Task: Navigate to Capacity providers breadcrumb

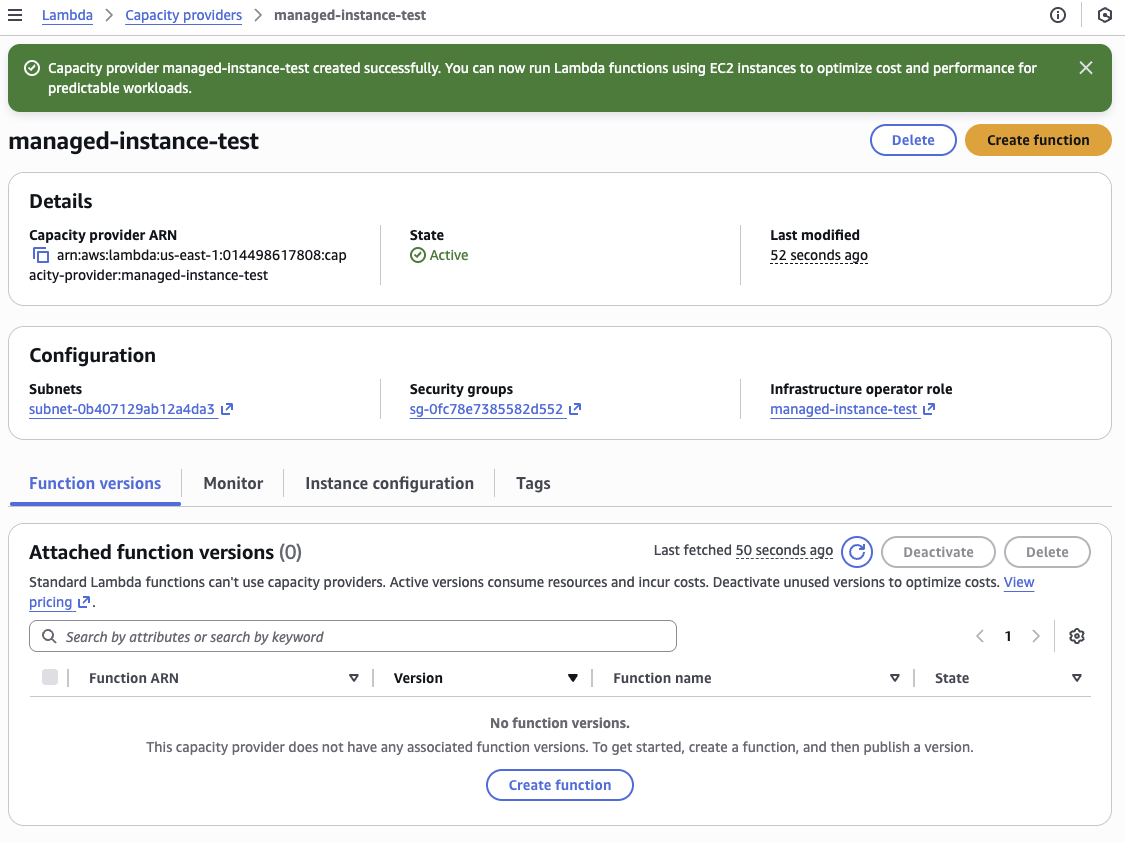Action: (x=184, y=15)
